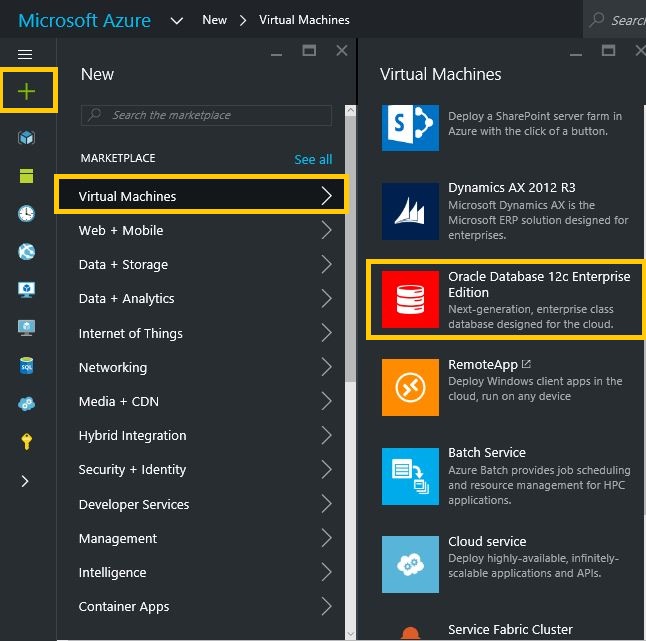The height and width of the screenshot is (641, 646).
Task: Open the clock recent icon in sidebar
Action: [27, 213]
